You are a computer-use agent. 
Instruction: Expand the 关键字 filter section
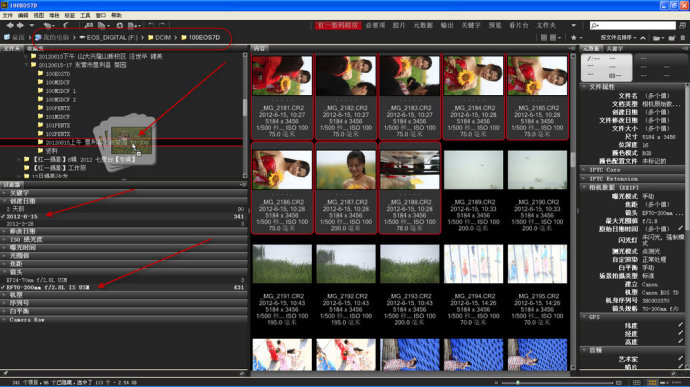pyautogui.click(x=5, y=193)
